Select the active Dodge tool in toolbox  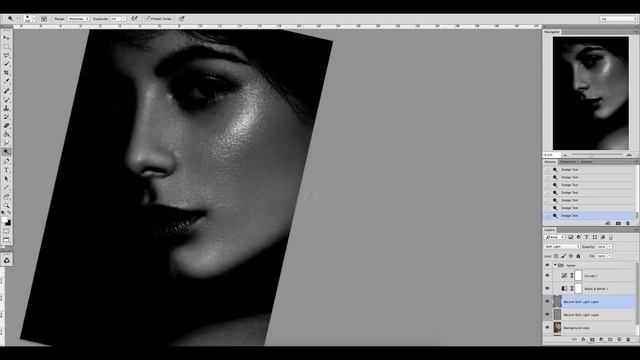coord(6,152)
